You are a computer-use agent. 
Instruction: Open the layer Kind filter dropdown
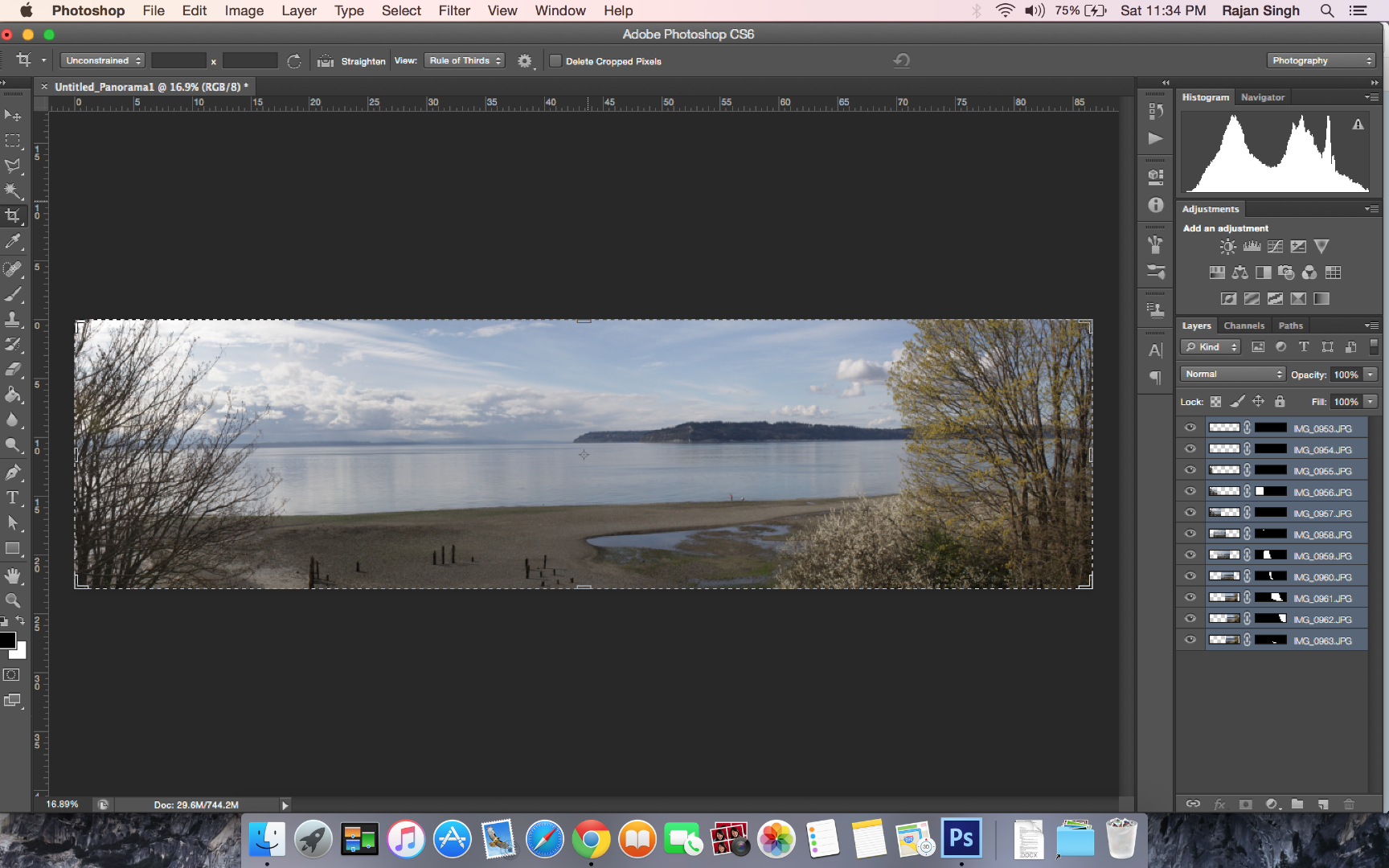(x=1211, y=347)
